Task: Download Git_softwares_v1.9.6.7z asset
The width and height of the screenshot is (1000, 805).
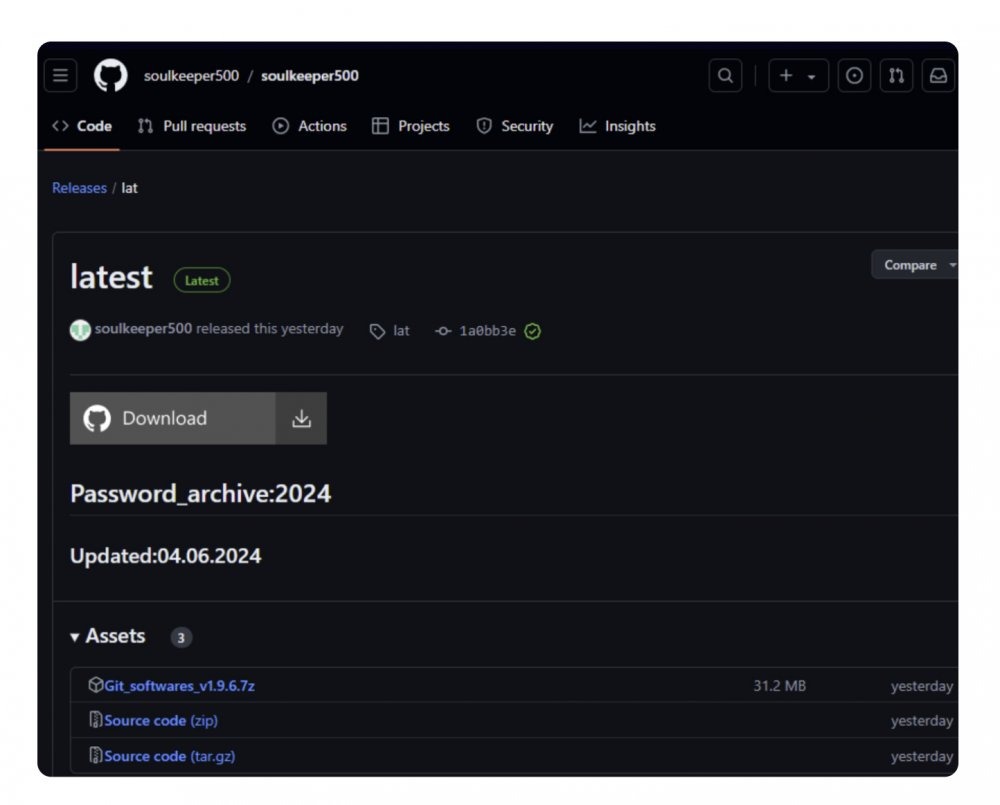Action: tap(179, 686)
